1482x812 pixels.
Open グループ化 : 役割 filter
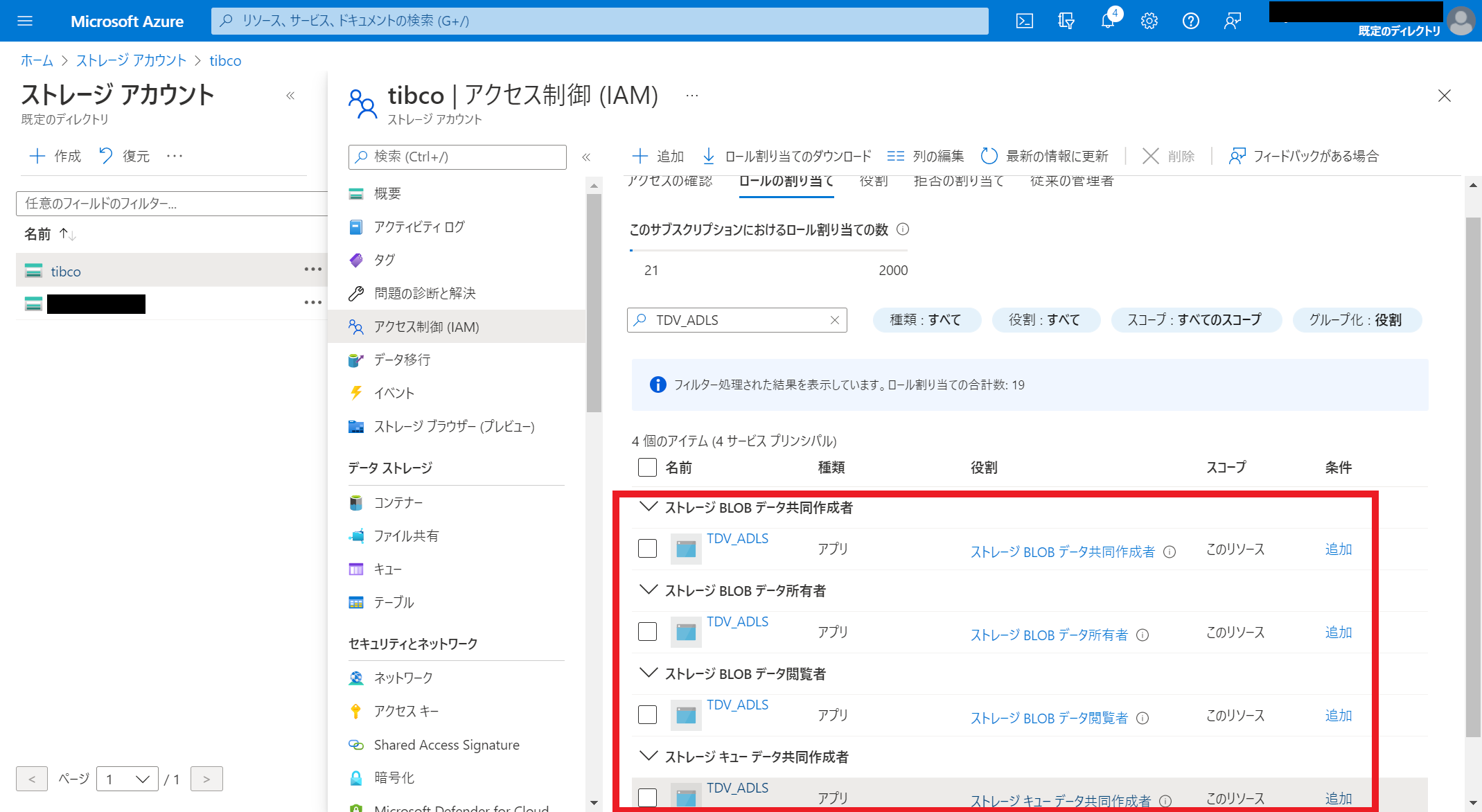[1356, 320]
